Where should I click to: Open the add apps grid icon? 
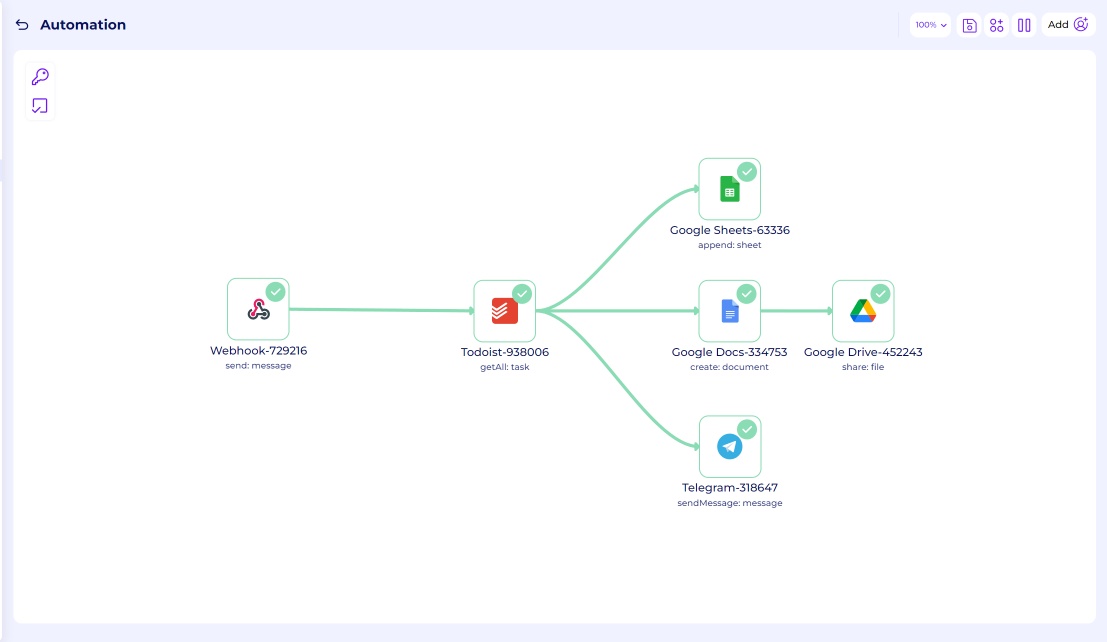[996, 25]
